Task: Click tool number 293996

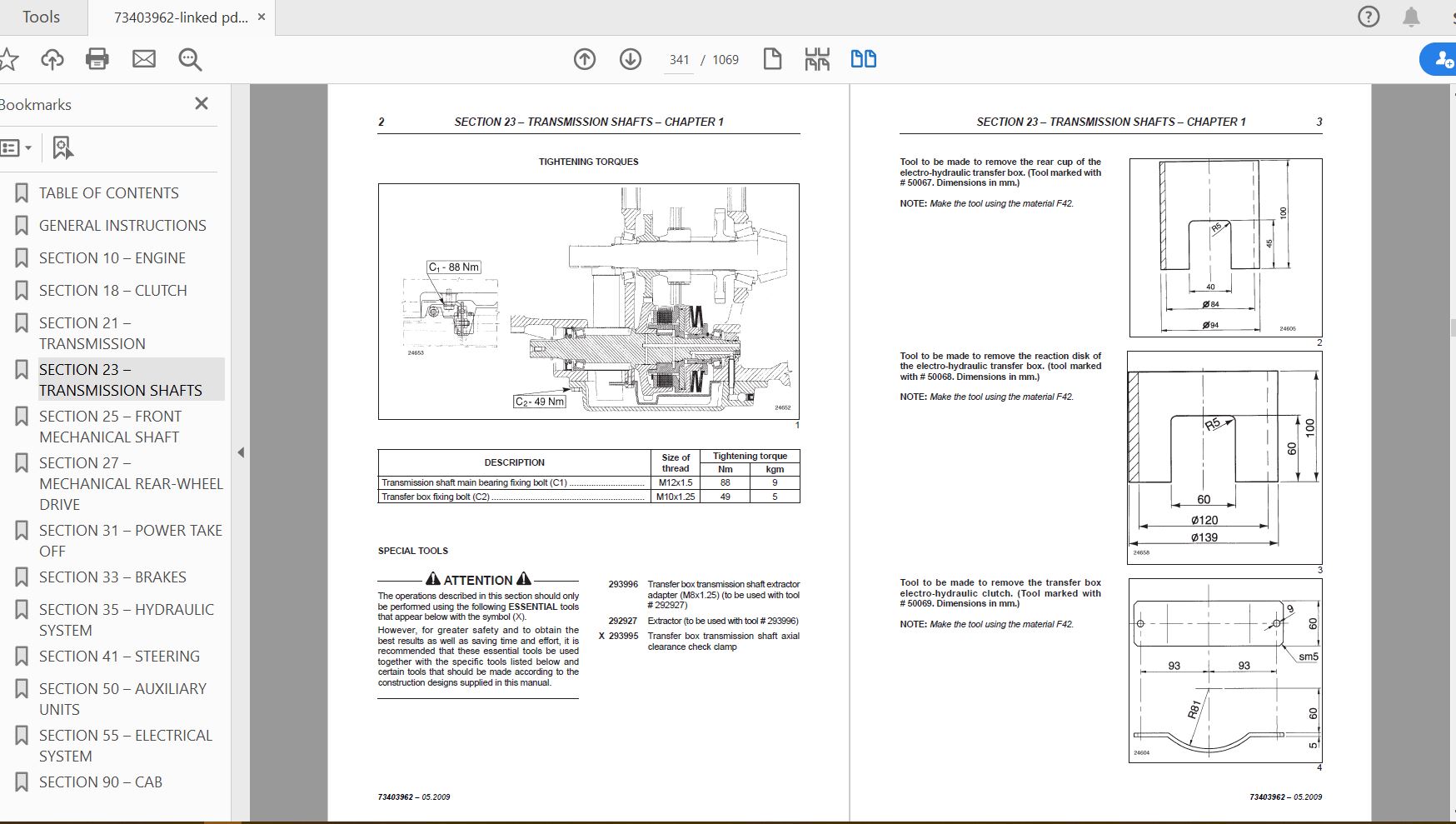Action: [x=623, y=584]
